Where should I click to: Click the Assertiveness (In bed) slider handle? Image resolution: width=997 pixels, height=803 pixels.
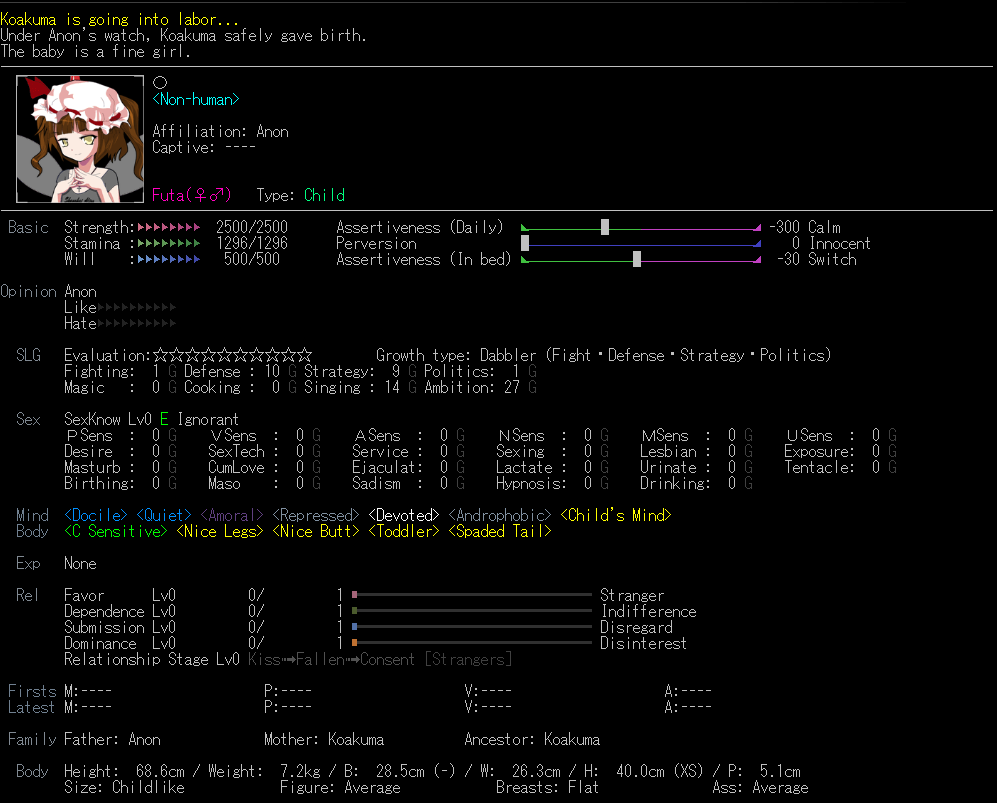(637, 259)
